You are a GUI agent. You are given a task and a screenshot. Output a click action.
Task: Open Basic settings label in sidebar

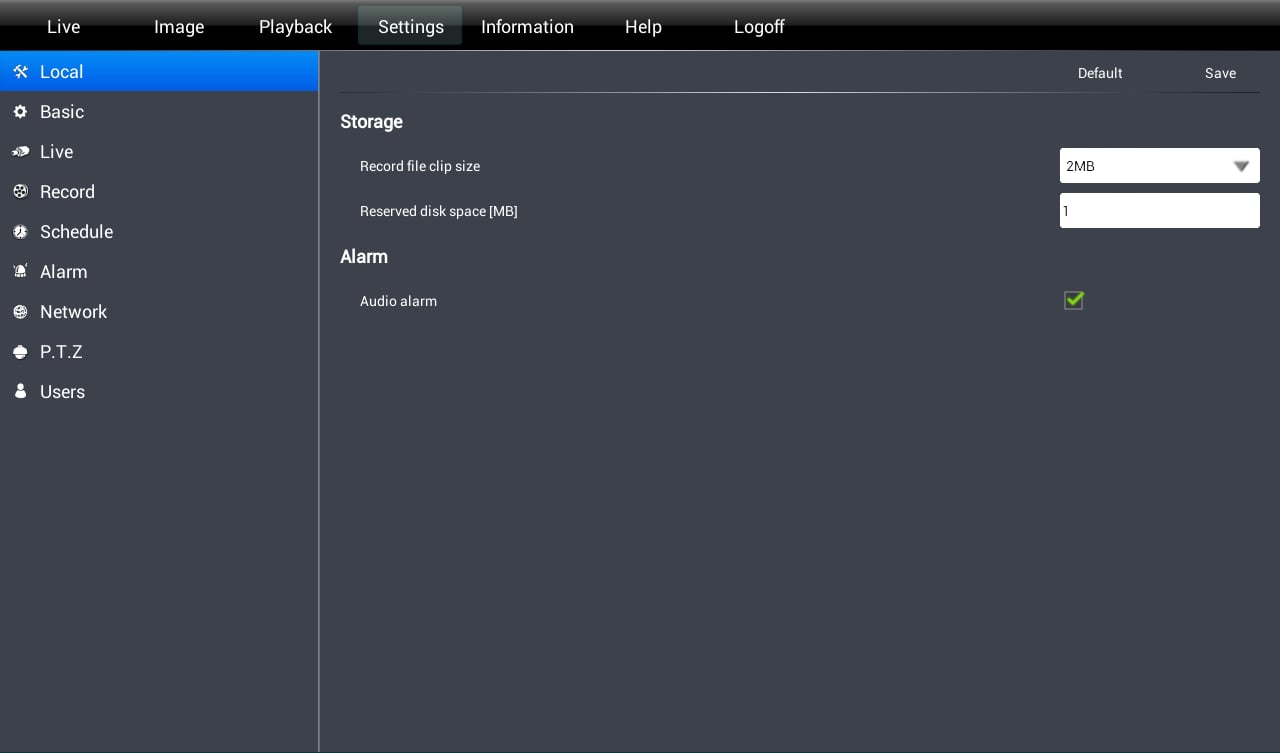coord(62,112)
